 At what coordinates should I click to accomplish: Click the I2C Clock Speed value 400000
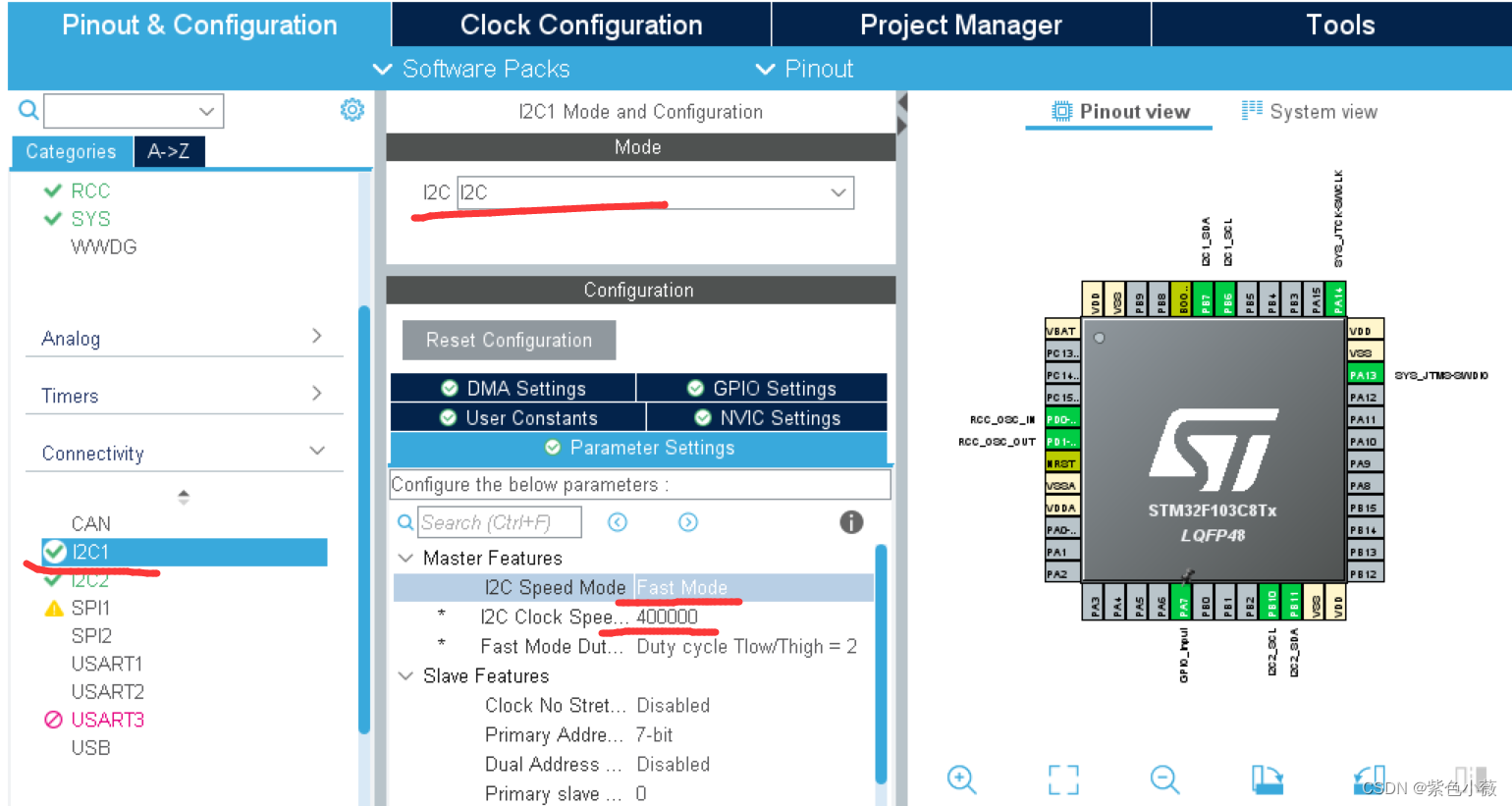click(667, 617)
